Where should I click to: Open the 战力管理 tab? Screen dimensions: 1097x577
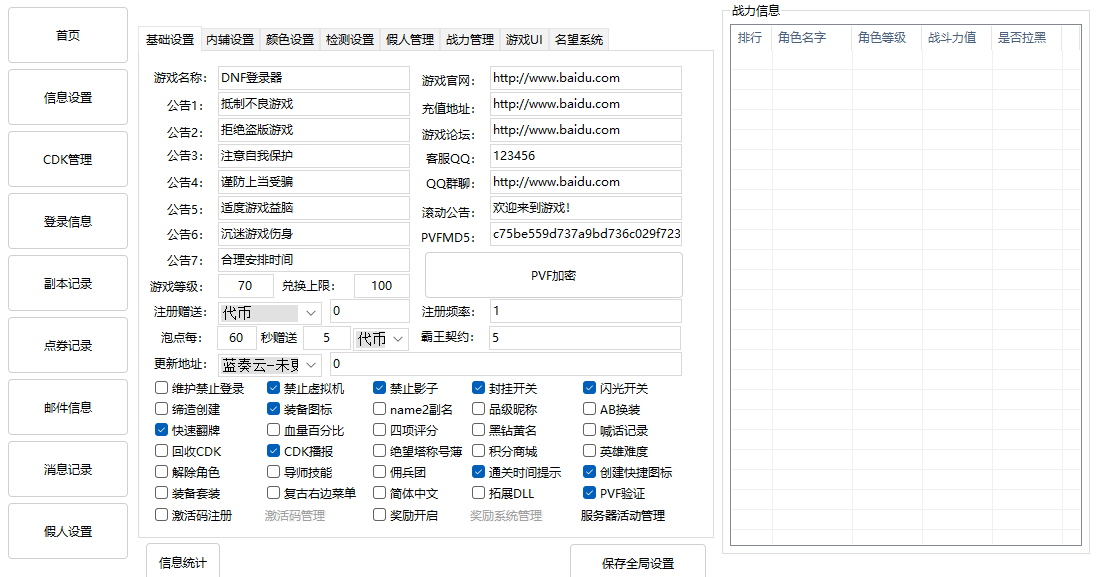click(470, 40)
